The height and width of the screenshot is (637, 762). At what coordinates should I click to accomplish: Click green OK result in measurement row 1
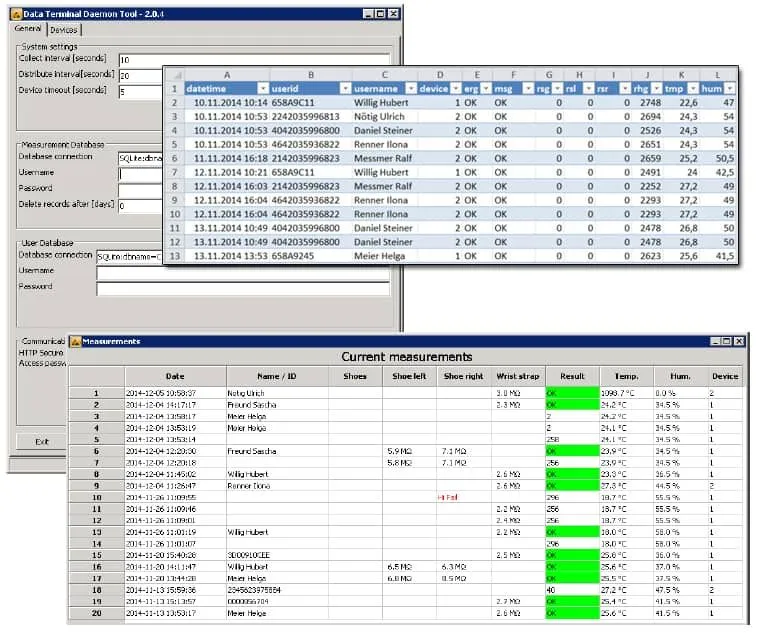[572, 393]
